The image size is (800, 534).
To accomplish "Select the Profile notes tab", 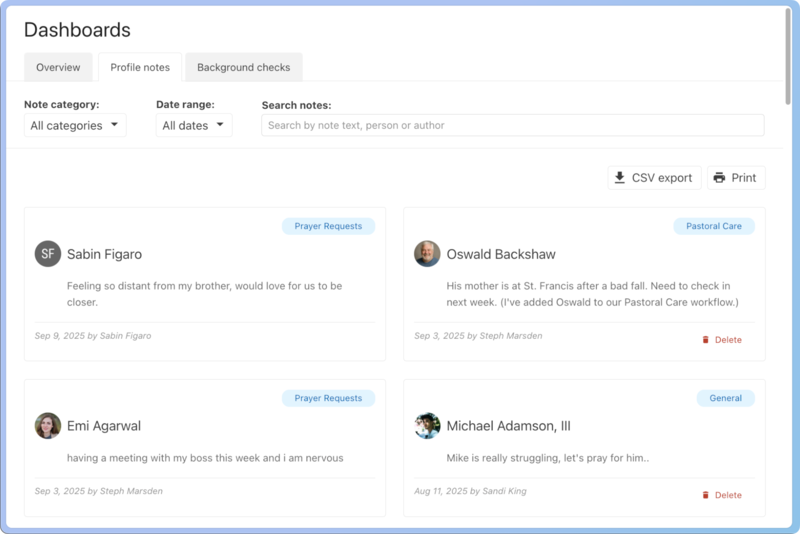I will [x=140, y=67].
